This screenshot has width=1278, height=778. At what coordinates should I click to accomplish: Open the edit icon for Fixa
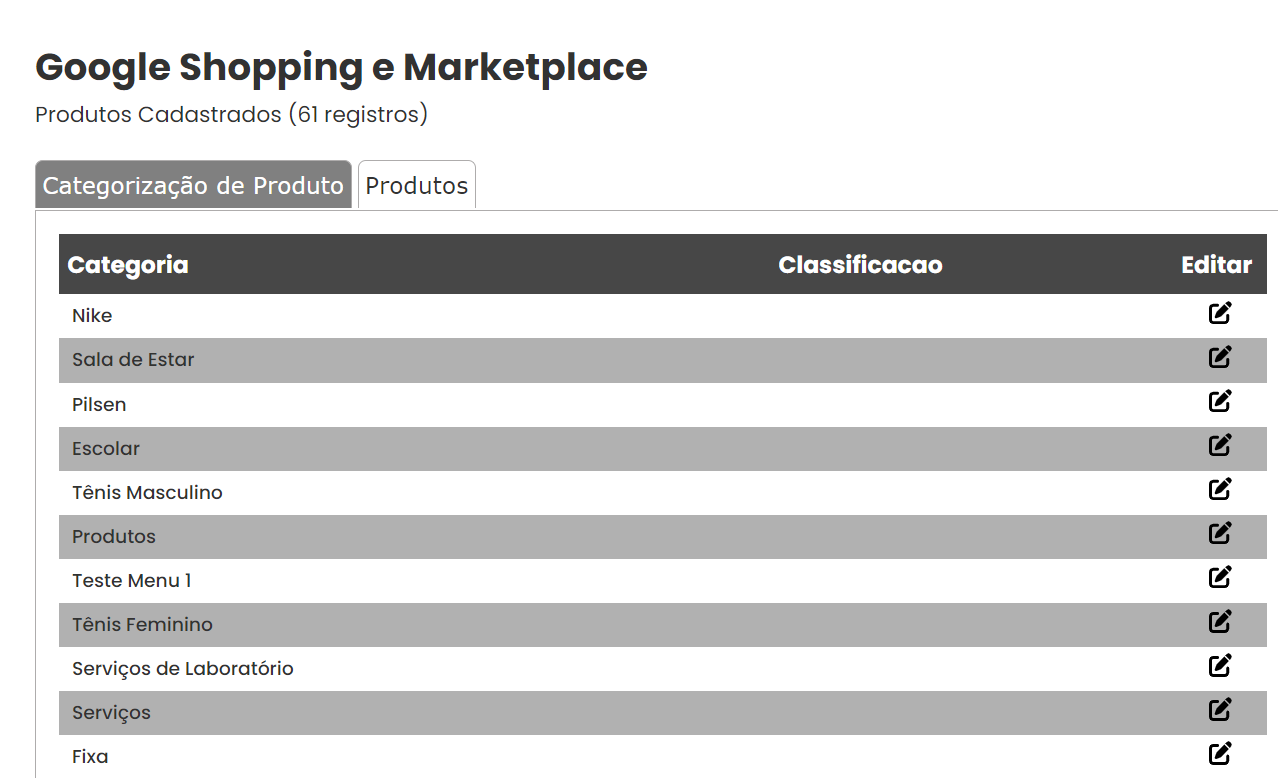tap(1219, 753)
